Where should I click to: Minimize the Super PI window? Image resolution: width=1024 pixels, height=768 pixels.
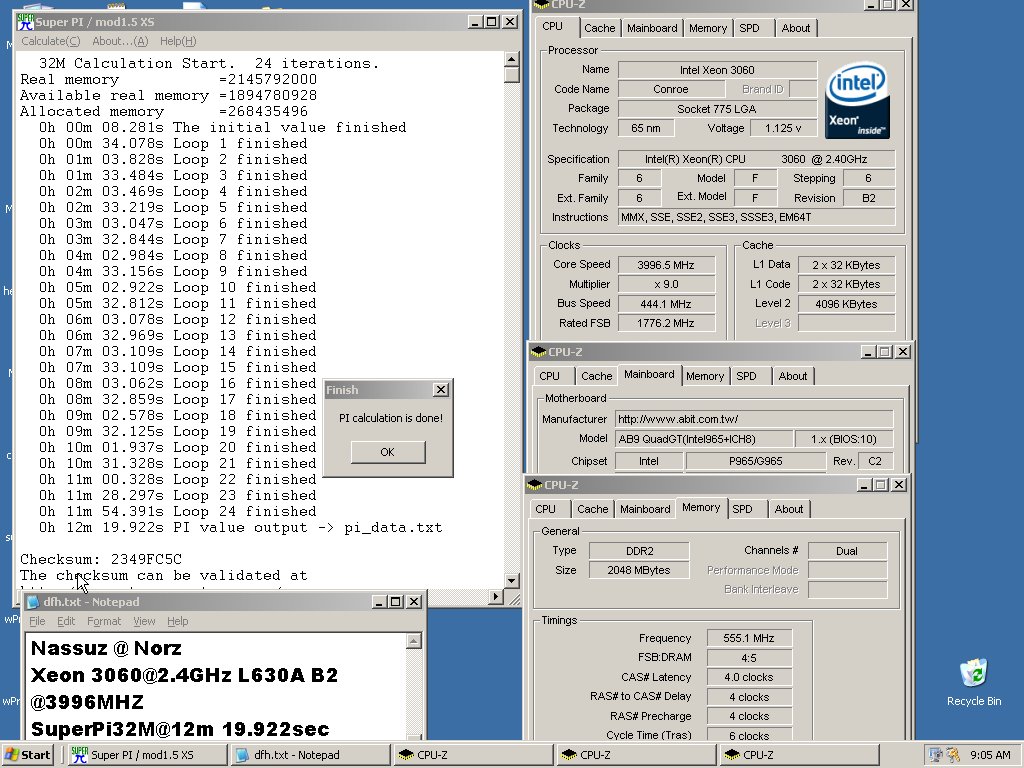(x=475, y=22)
